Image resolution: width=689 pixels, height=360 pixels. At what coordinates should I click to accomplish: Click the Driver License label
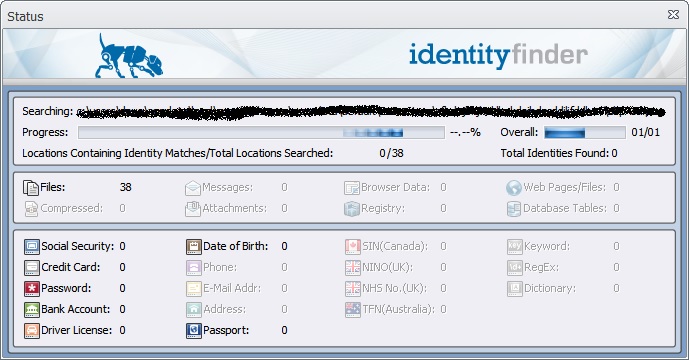[x=76, y=330]
